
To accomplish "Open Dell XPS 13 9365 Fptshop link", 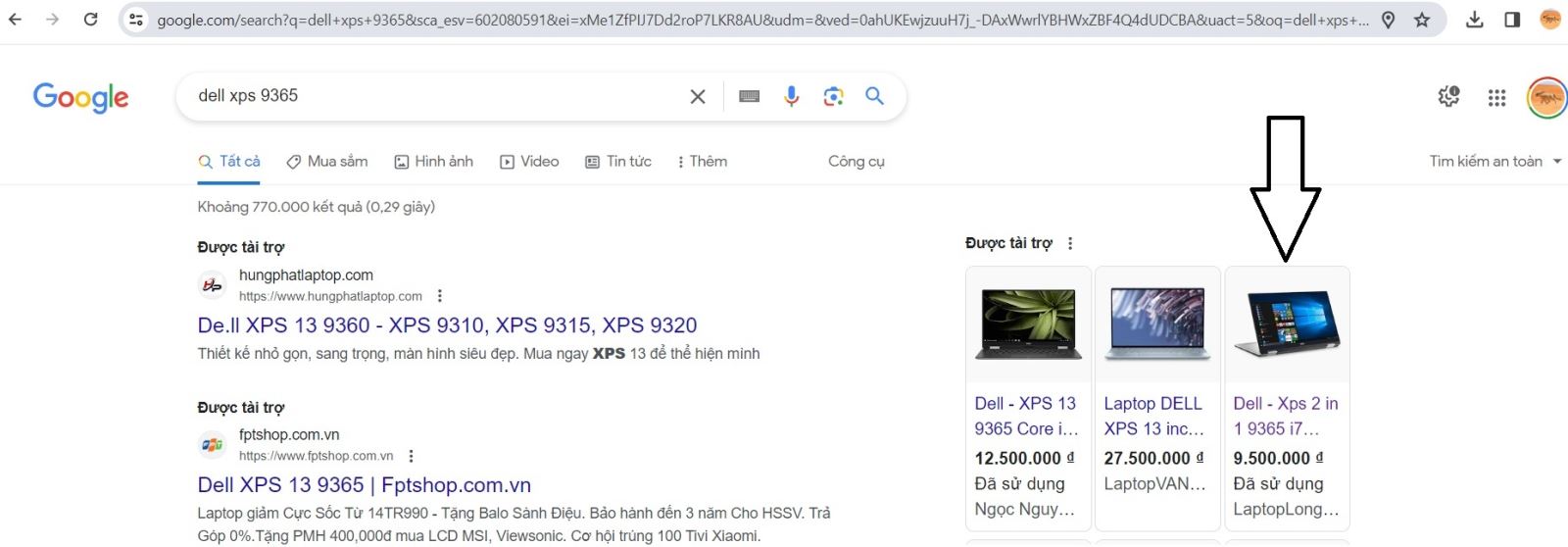I will 364,485.
